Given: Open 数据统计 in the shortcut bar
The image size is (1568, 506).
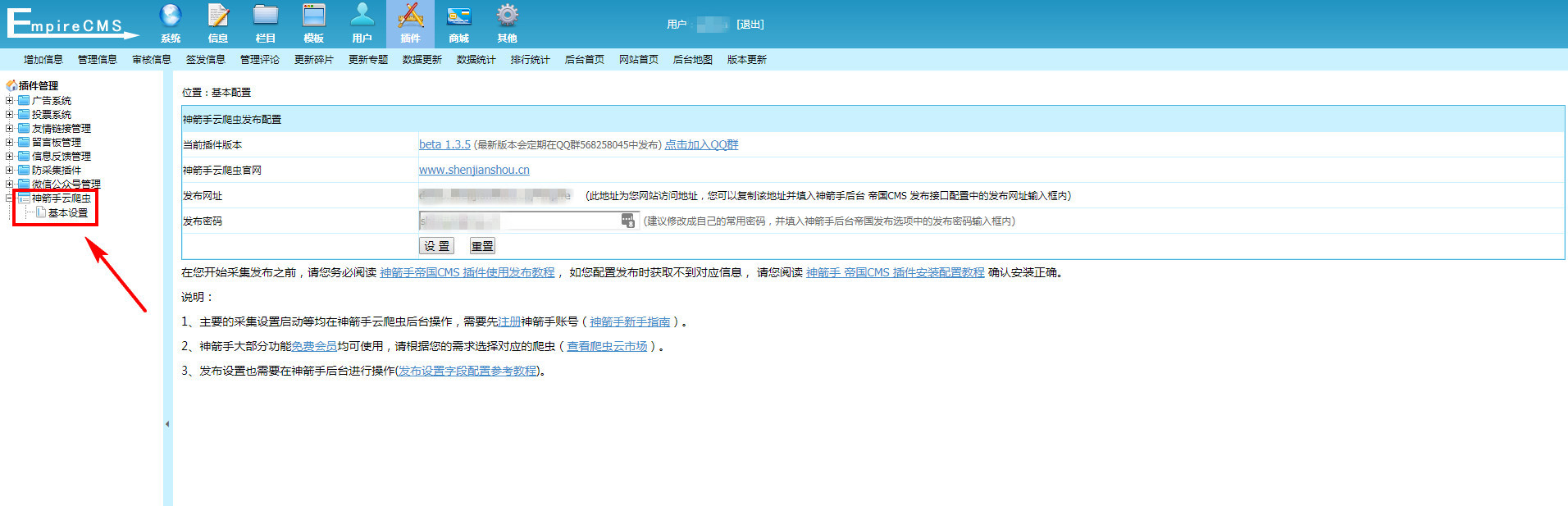Looking at the screenshot, I should coord(476,59).
